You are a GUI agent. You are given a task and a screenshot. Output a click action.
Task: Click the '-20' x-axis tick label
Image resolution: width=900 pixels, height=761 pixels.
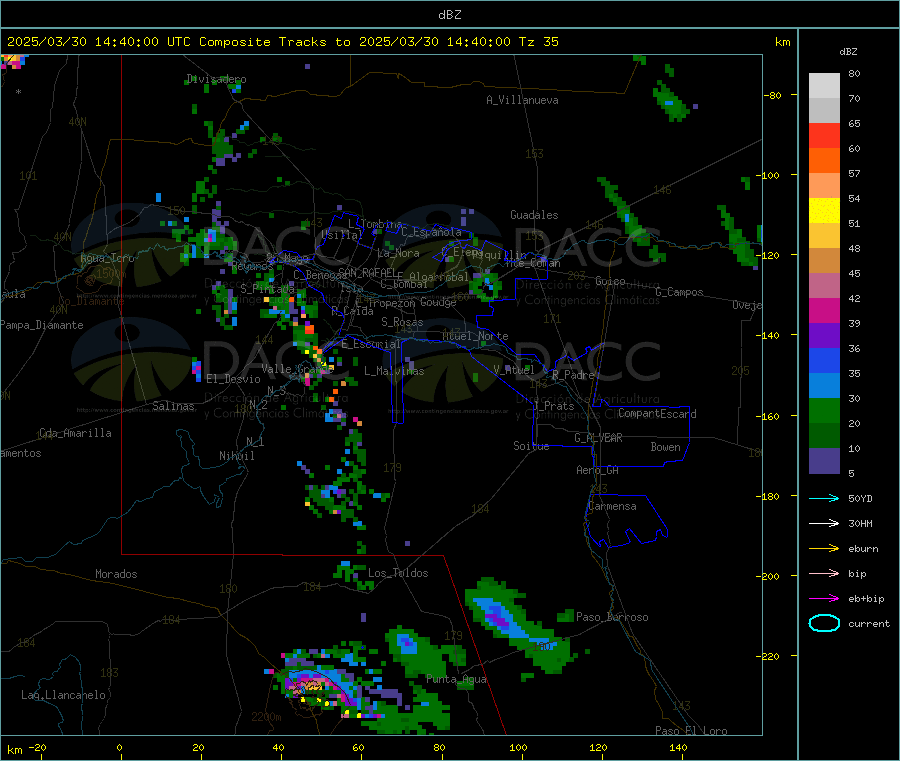(x=37, y=747)
